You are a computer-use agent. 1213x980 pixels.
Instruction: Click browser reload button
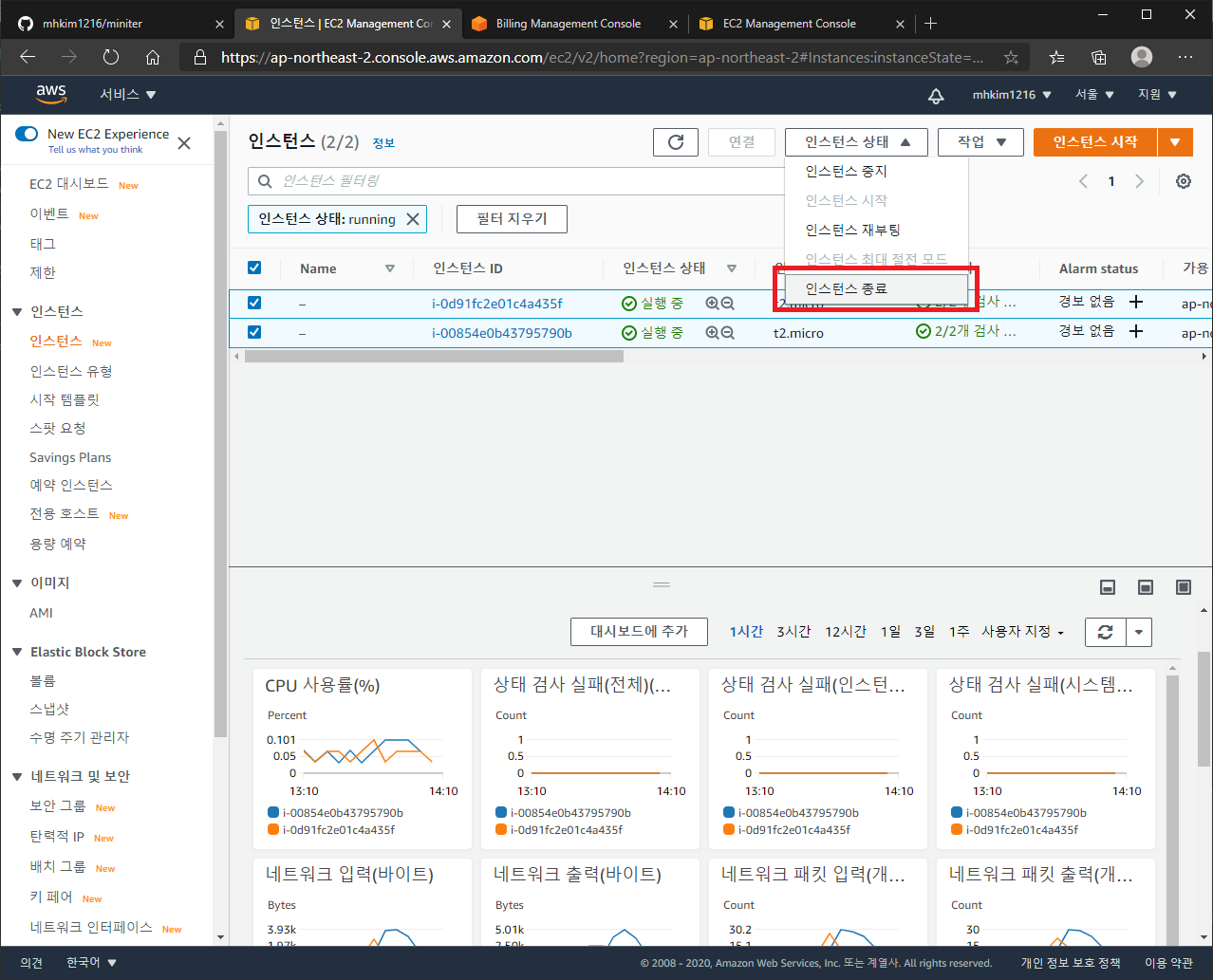coord(111,58)
